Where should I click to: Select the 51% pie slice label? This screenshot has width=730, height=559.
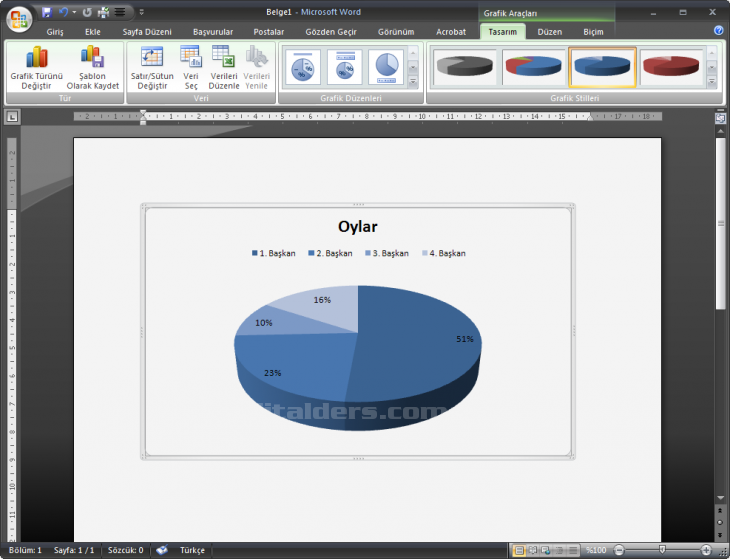coord(465,339)
